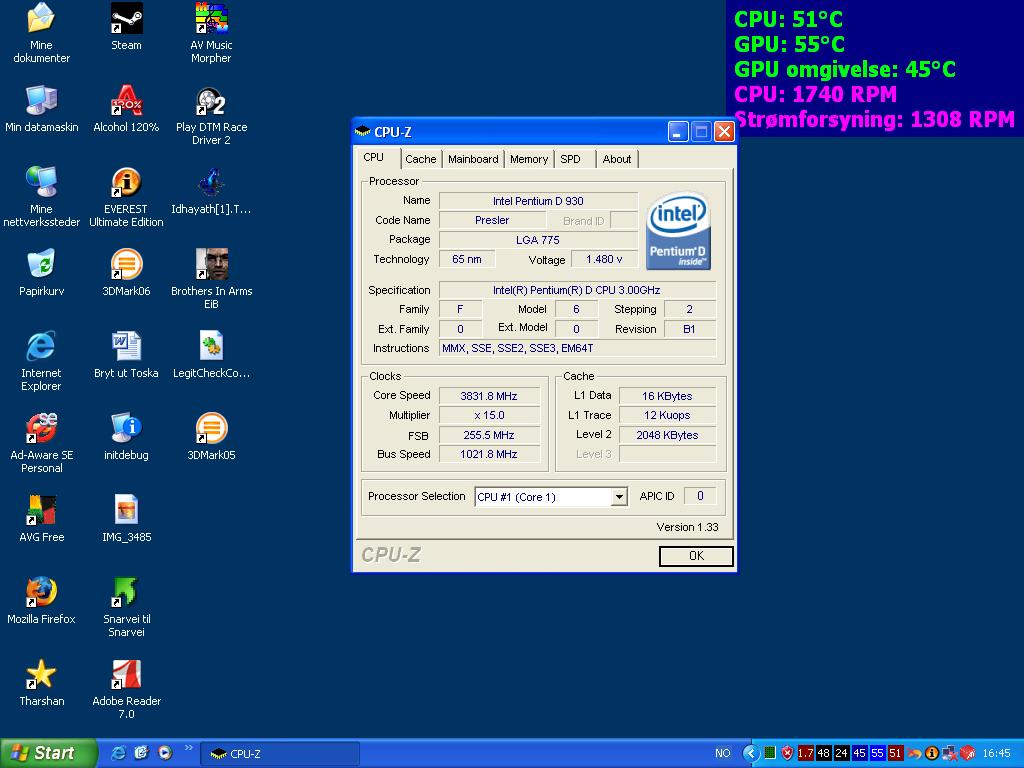Switch to the Mainboard tab
The width and height of the screenshot is (1024, 768).
coord(473,159)
